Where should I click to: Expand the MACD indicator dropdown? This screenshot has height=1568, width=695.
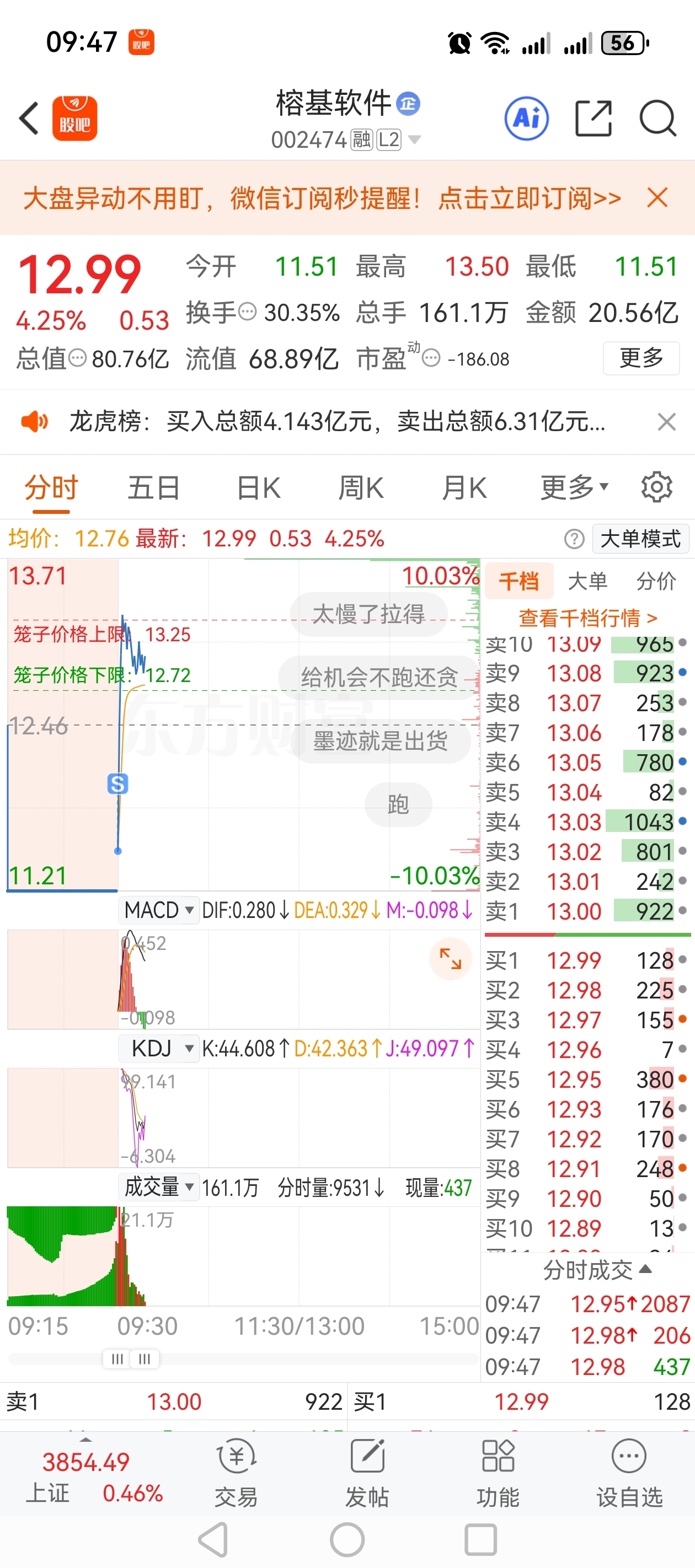tap(158, 910)
